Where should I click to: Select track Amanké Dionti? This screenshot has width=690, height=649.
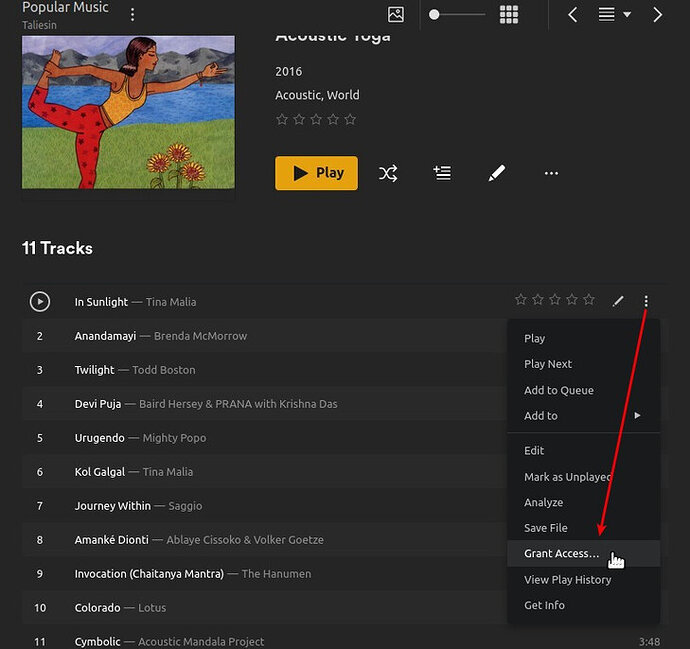(111, 540)
